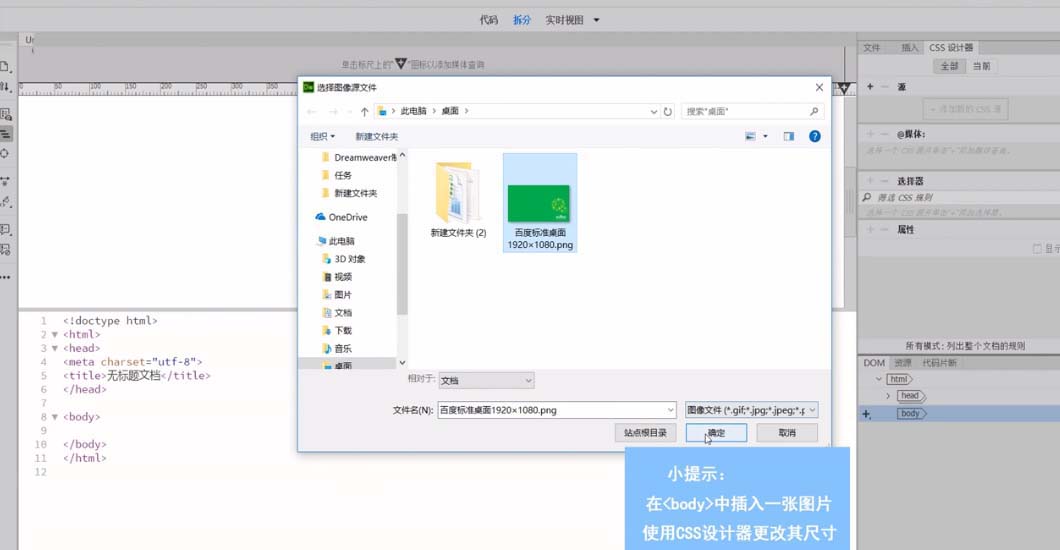Toggle the preview pane icon in dialog

(788, 136)
